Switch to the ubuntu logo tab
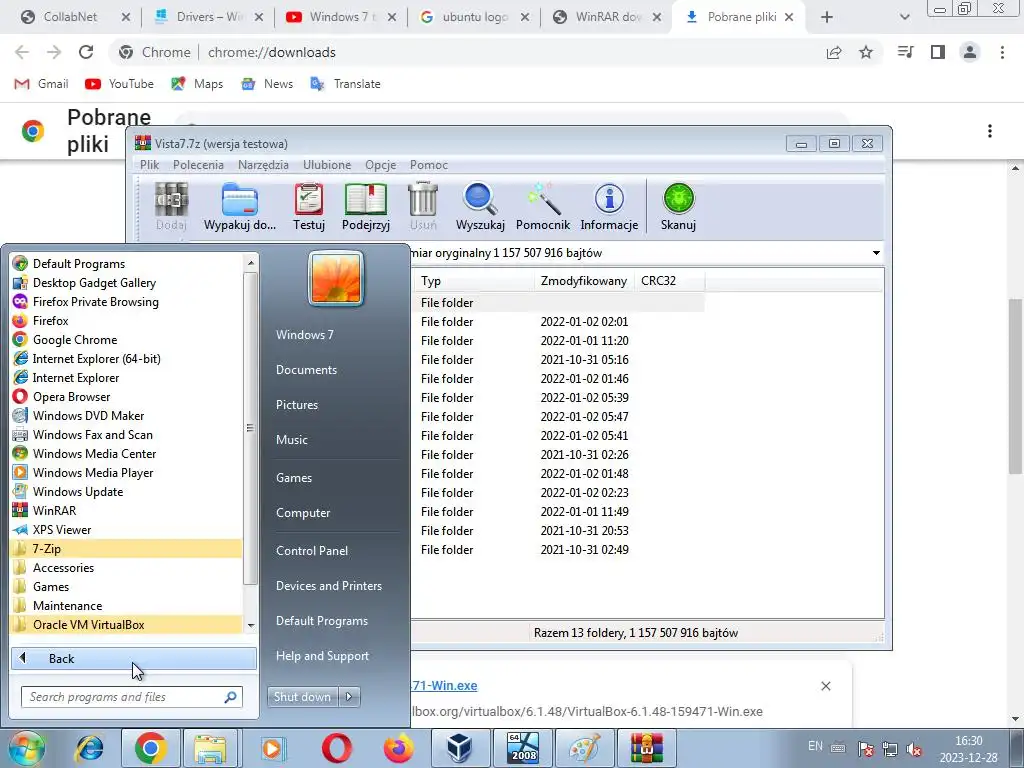 (x=475, y=17)
